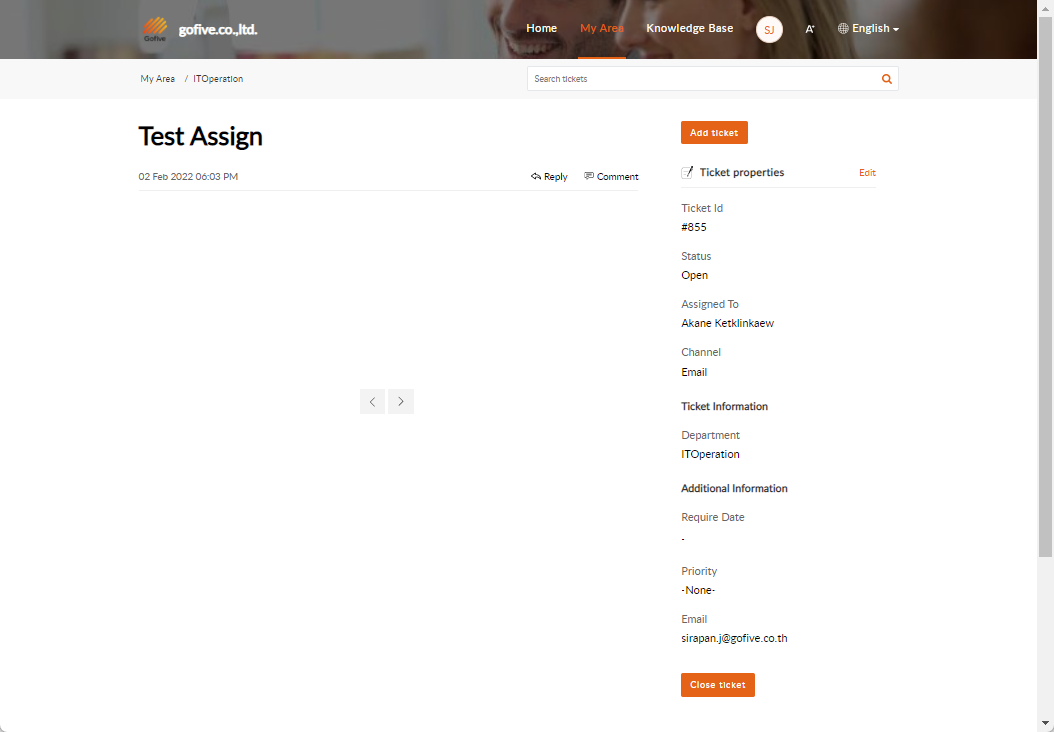Select the My Area tab

point(601,28)
